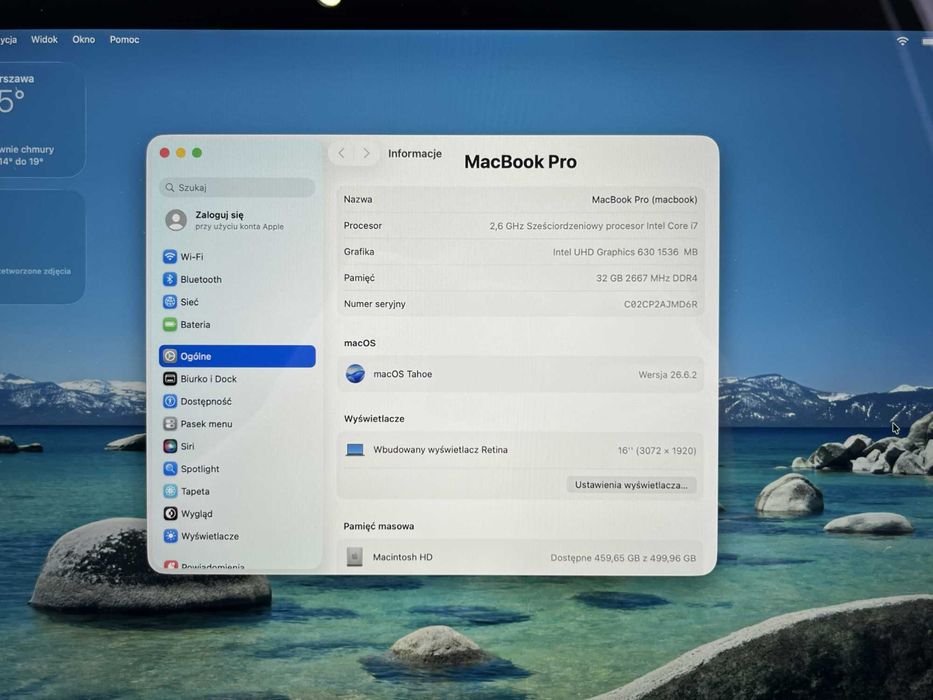Open Bluetooth settings in the sidebar
The image size is (933, 700).
pos(201,279)
